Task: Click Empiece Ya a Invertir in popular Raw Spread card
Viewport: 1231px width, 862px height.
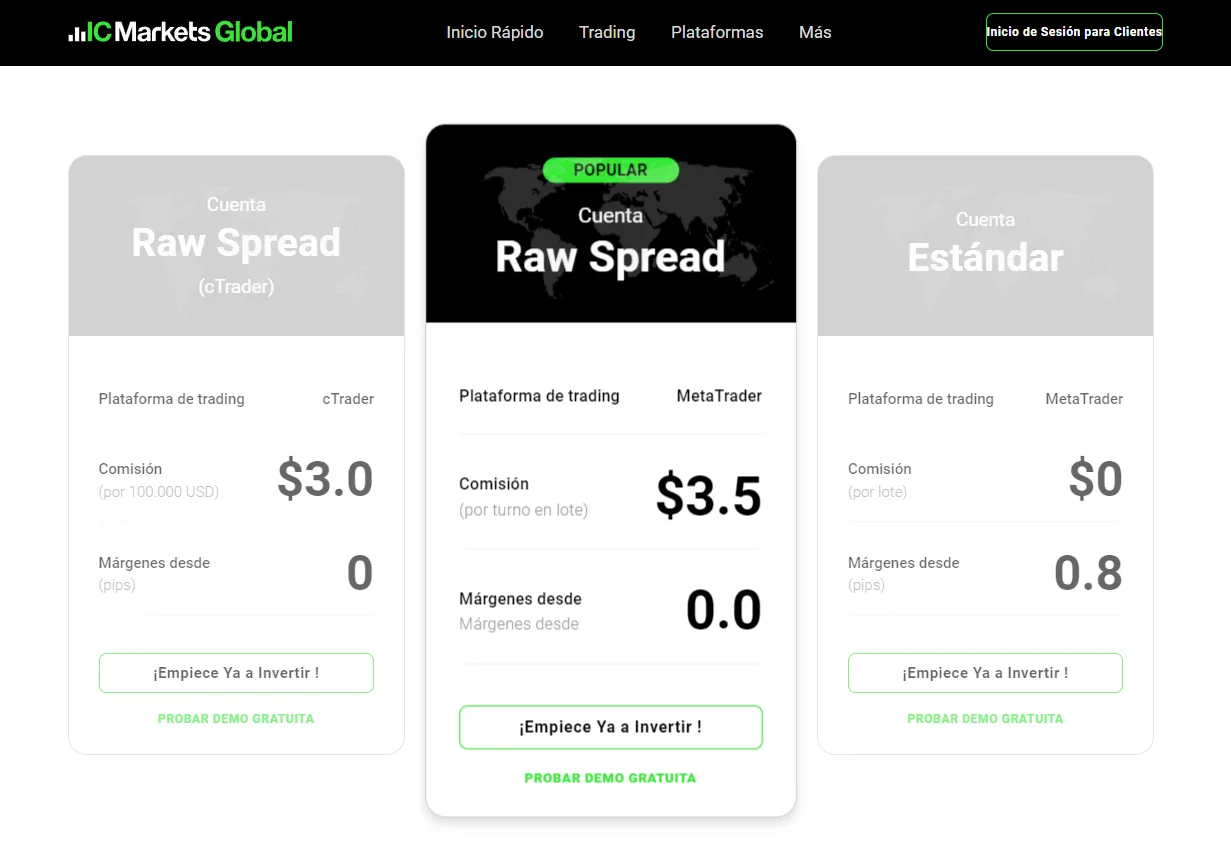Action: tap(611, 727)
